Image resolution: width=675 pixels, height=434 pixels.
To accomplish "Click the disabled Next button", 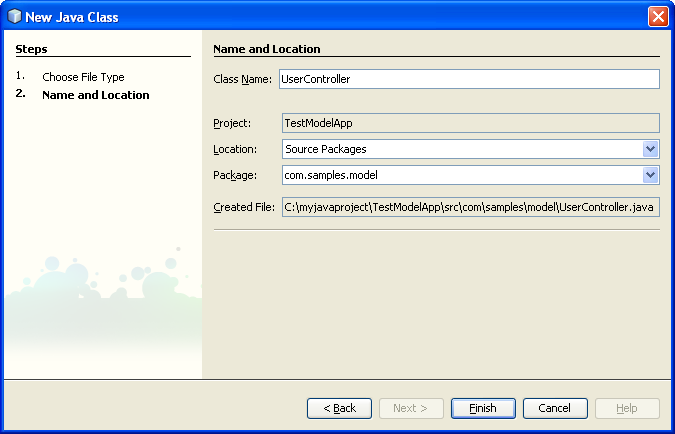I will [411, 408].
